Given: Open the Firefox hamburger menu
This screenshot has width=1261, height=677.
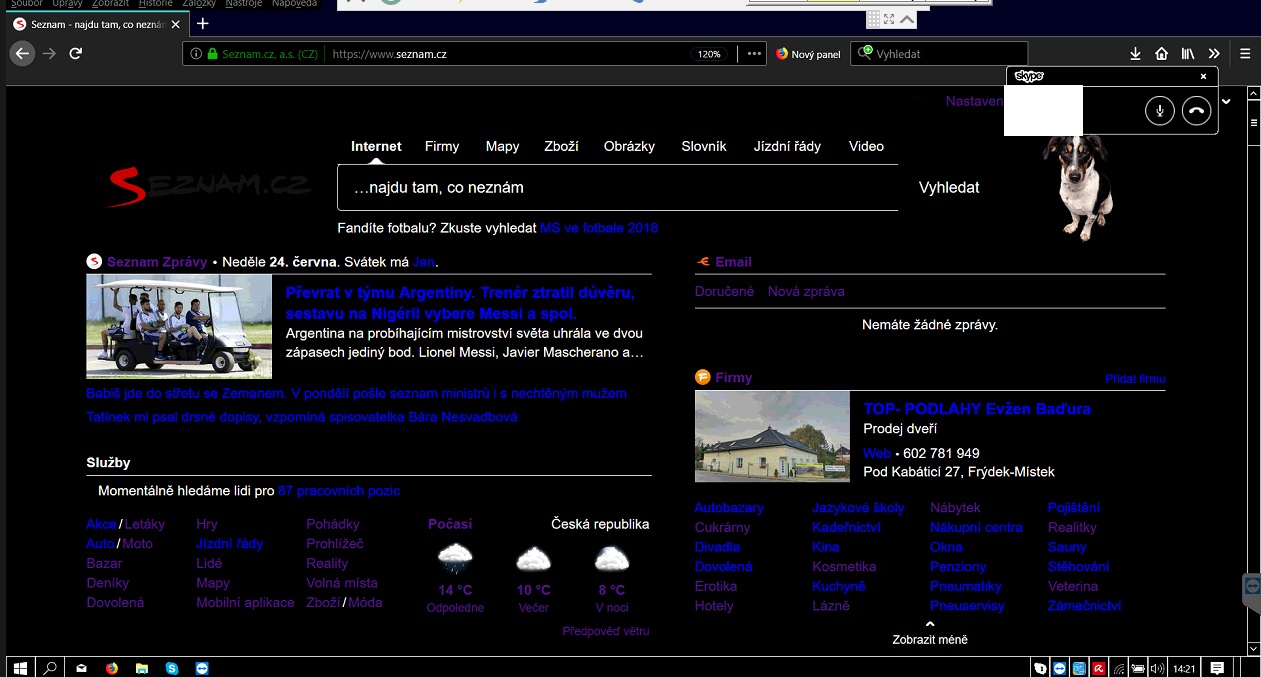Looking at the screenshot, I should pos(1245,54).
